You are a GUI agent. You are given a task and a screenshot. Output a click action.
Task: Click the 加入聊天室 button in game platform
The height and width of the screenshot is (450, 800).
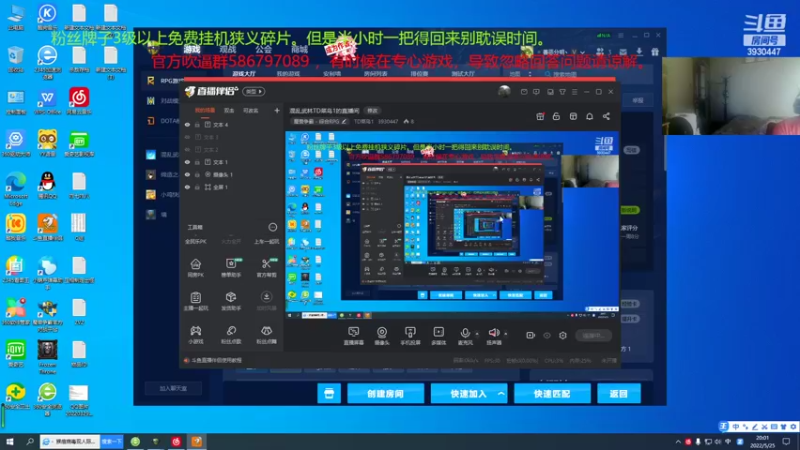coord(173,389)
